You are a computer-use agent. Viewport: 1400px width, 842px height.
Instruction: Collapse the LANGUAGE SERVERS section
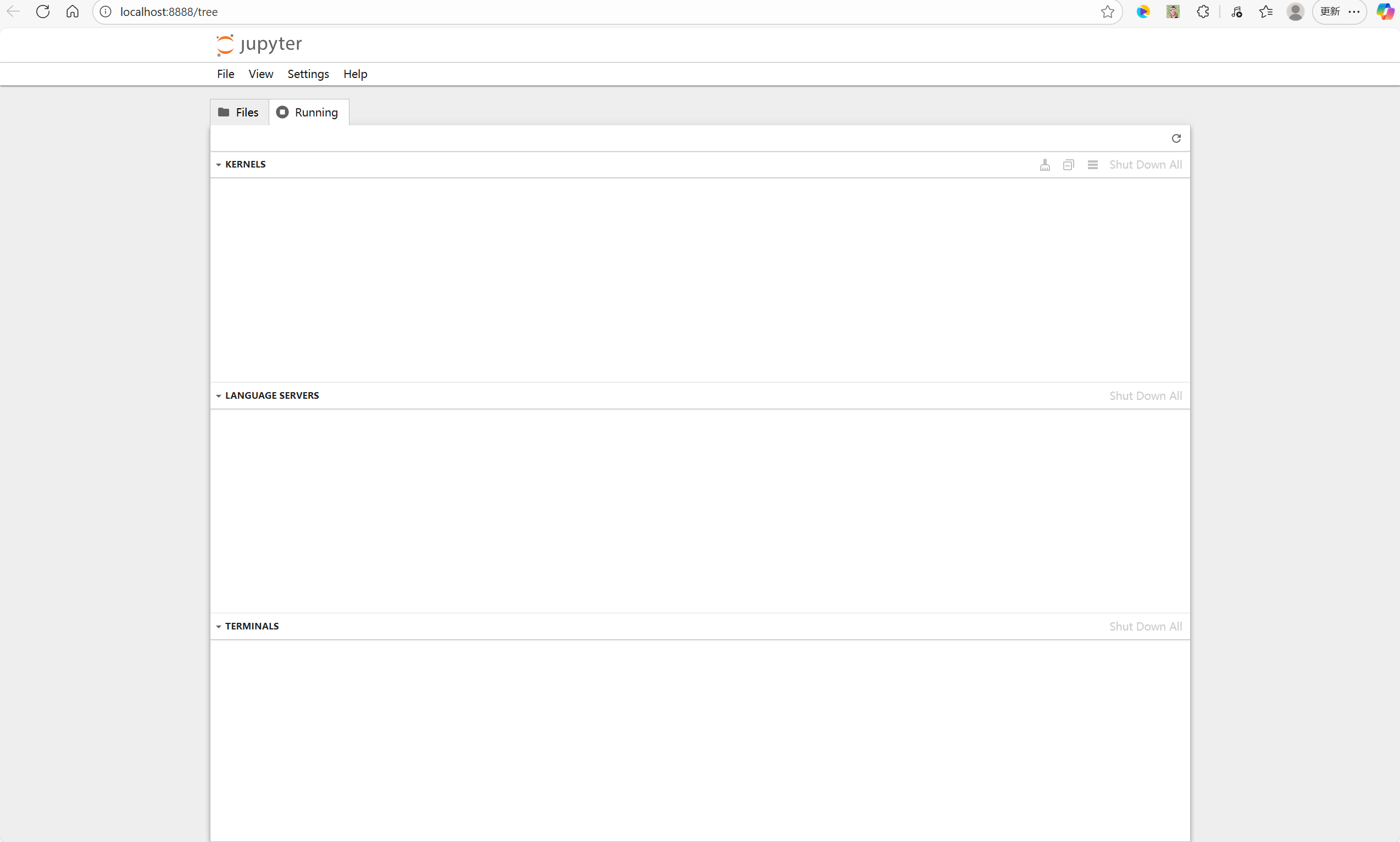coord(219,395)
